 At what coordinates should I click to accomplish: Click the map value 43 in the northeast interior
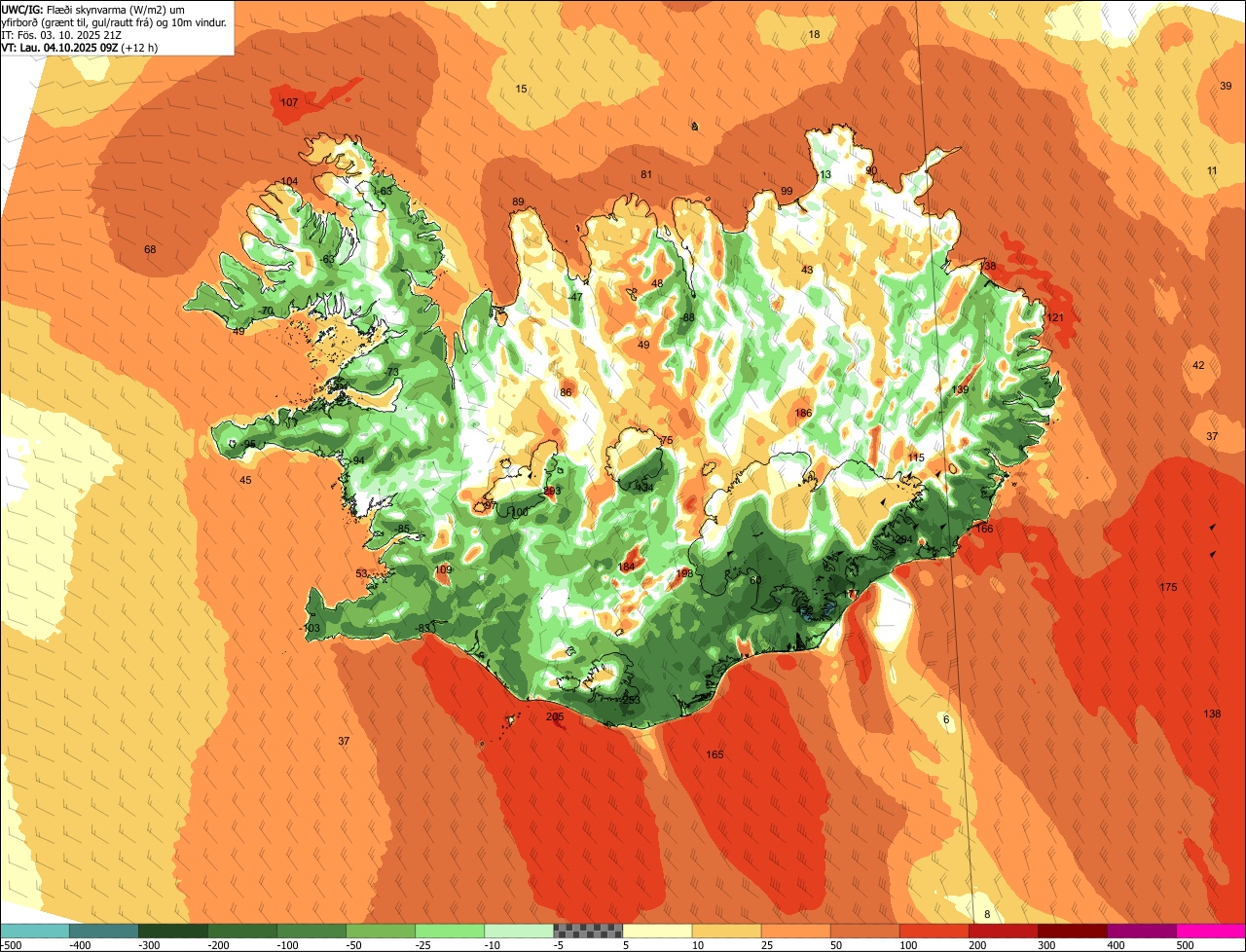807,270
